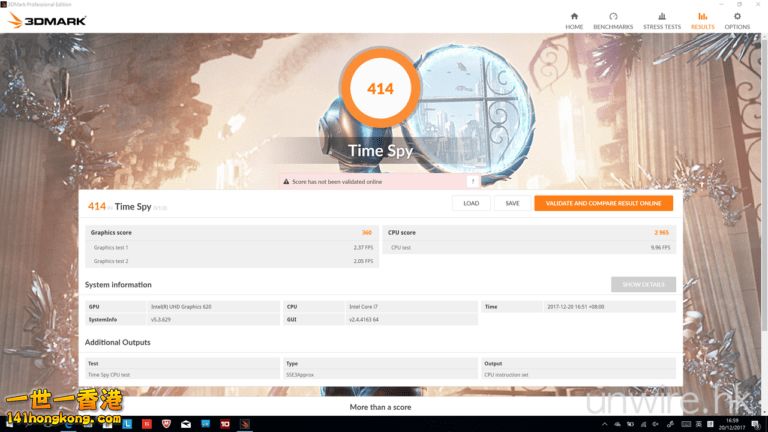Select the 'Graphics score' row
The height and width of the screenshot is (432, 768).
pos(232,233)
